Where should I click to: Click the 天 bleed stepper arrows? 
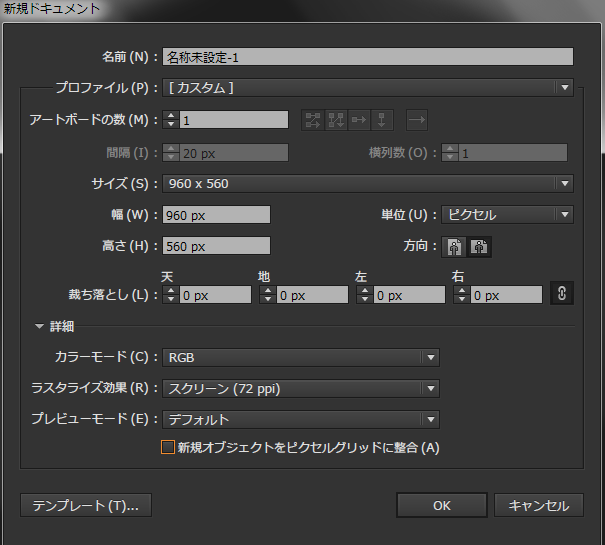[x=171, y=295]
